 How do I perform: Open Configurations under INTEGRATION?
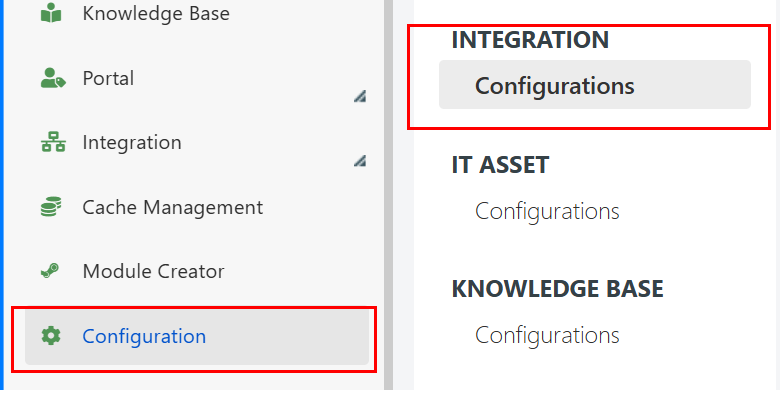click(x=594, y=85)
